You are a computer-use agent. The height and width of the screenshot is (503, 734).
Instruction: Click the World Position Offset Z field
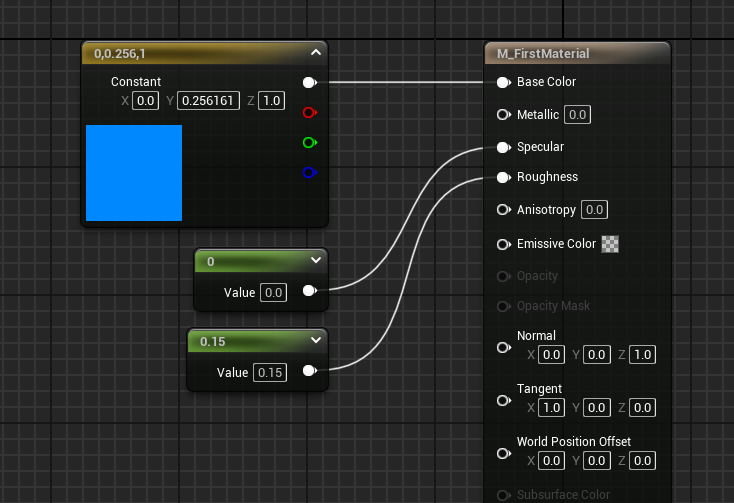click(642, 460)
